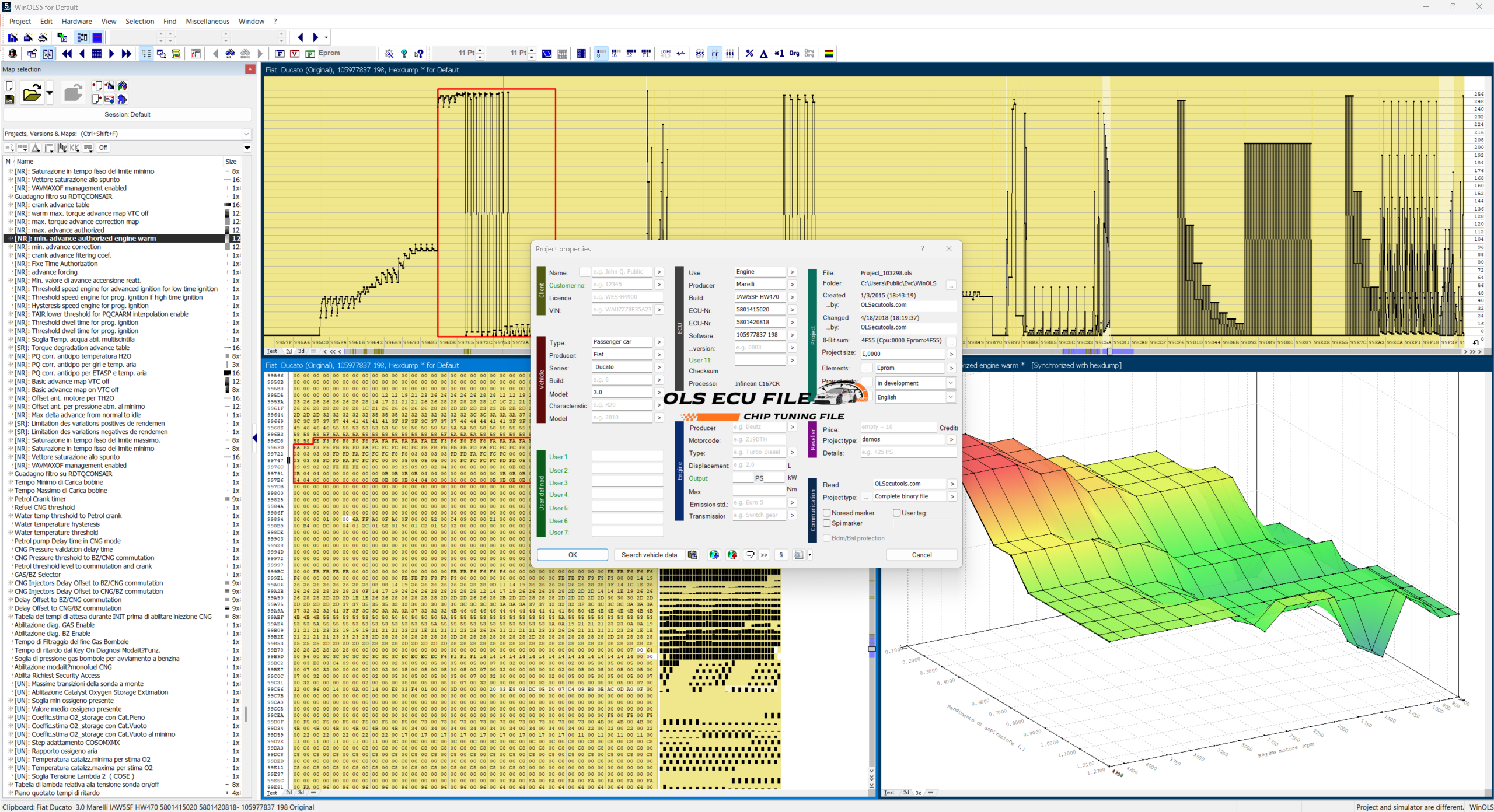This screenshot has width=1494, height=812.
Task: Click the percent display icon
Action: pyautogui.click(x=749, y=54)
